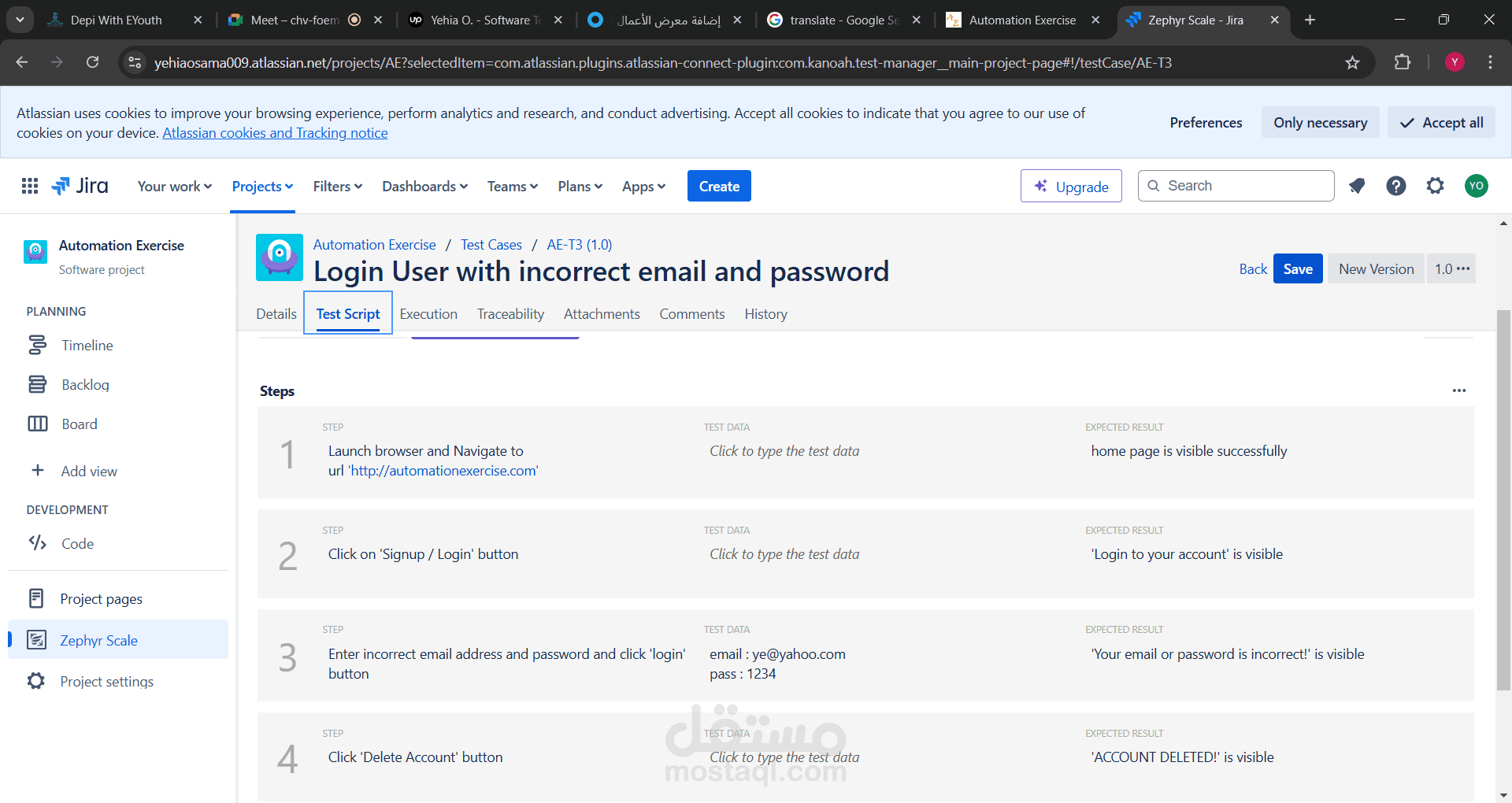1512x803 pixels.
Task: Click the browser address bar URL
Action: (662, 62)
